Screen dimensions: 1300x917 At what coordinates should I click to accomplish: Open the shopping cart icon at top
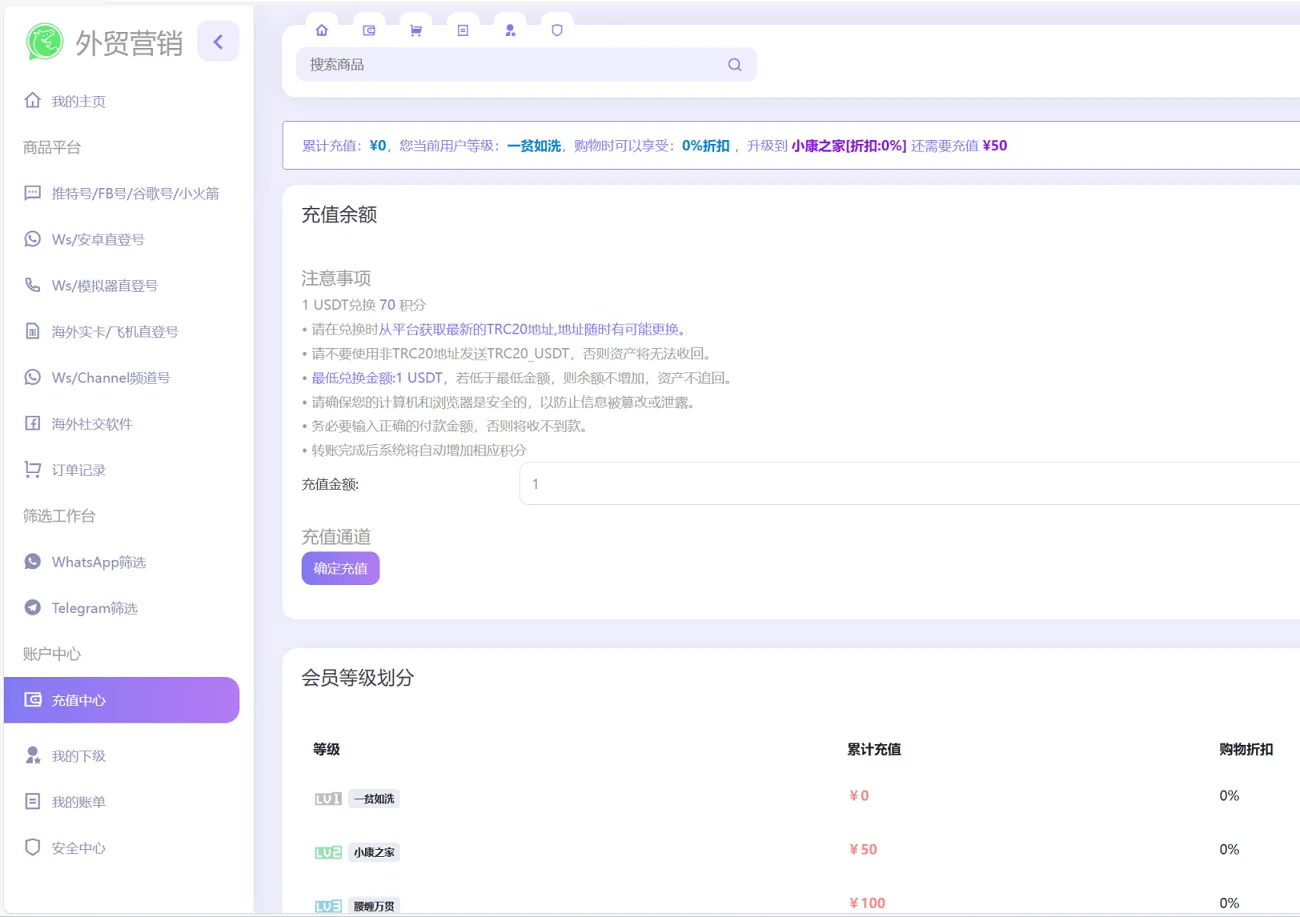click(x=416, y=30)
